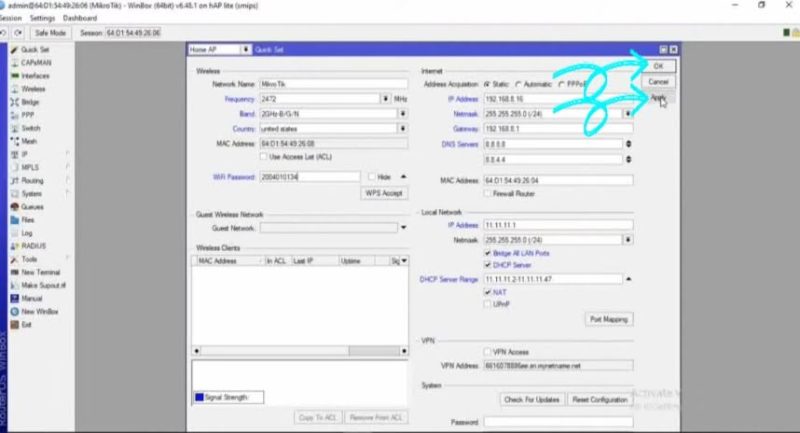Enable VPN Access checkbox

487,352
